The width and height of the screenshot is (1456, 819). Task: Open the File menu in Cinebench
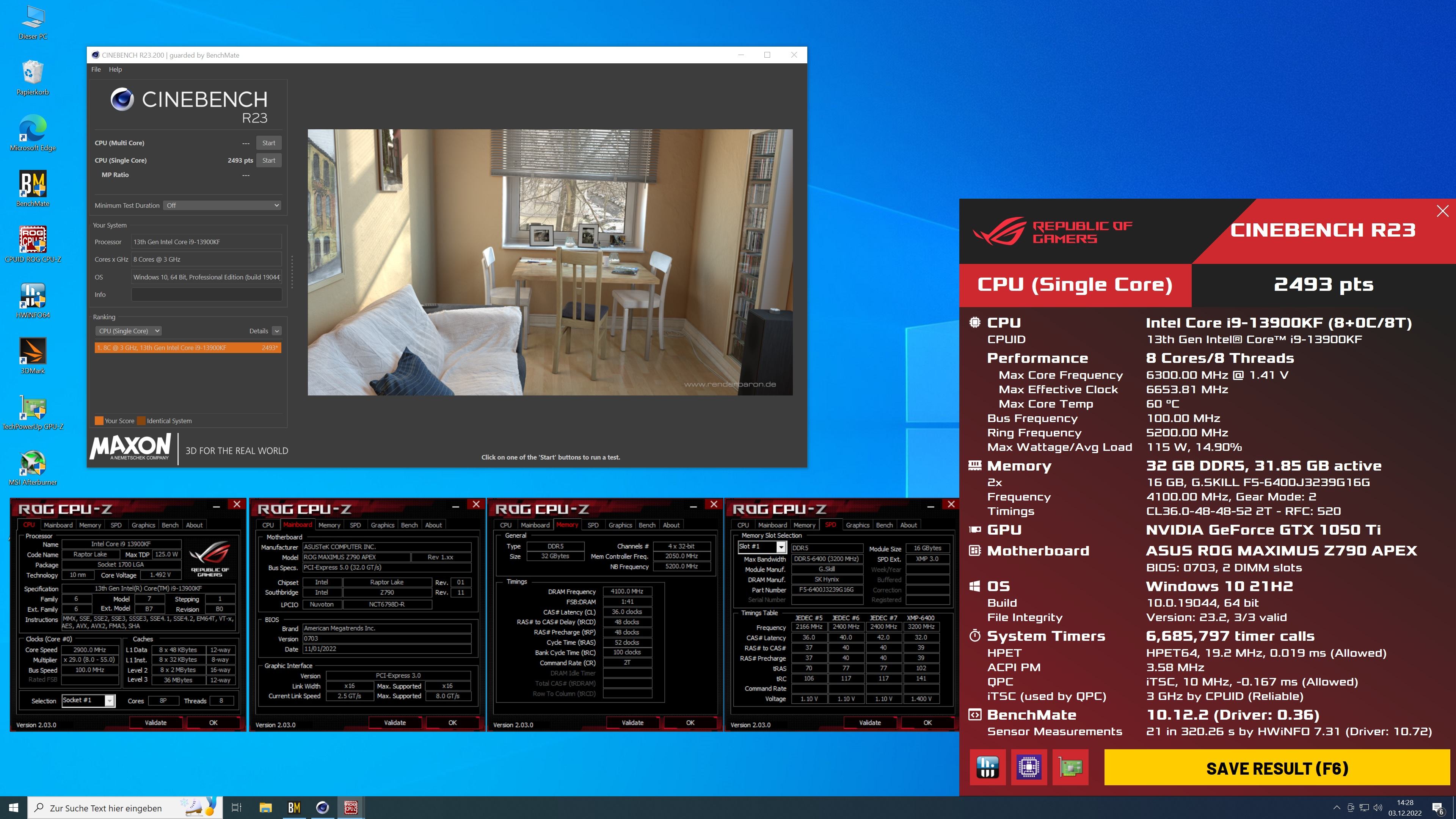[96, 69]
